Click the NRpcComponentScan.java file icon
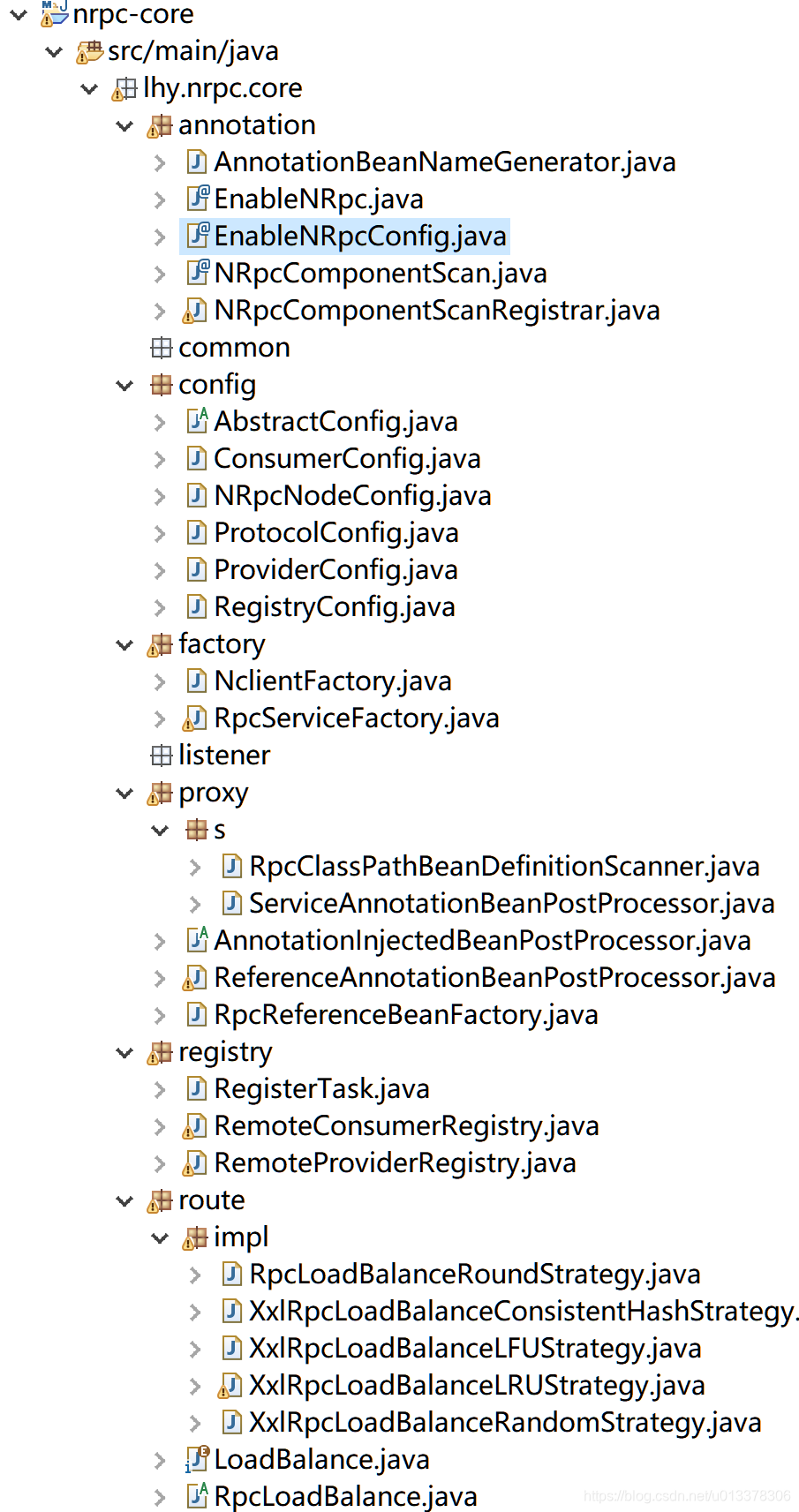799x1512 pixels. 197,274
